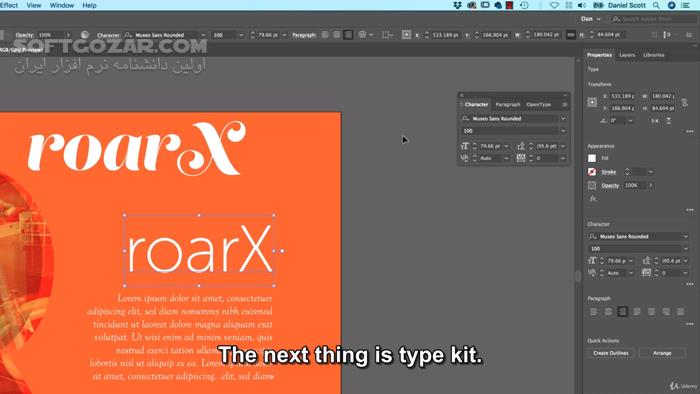Click the Arrange quick action button
Image resolution: width=700 pixels, height=394 pixels.
click(662, 353)
